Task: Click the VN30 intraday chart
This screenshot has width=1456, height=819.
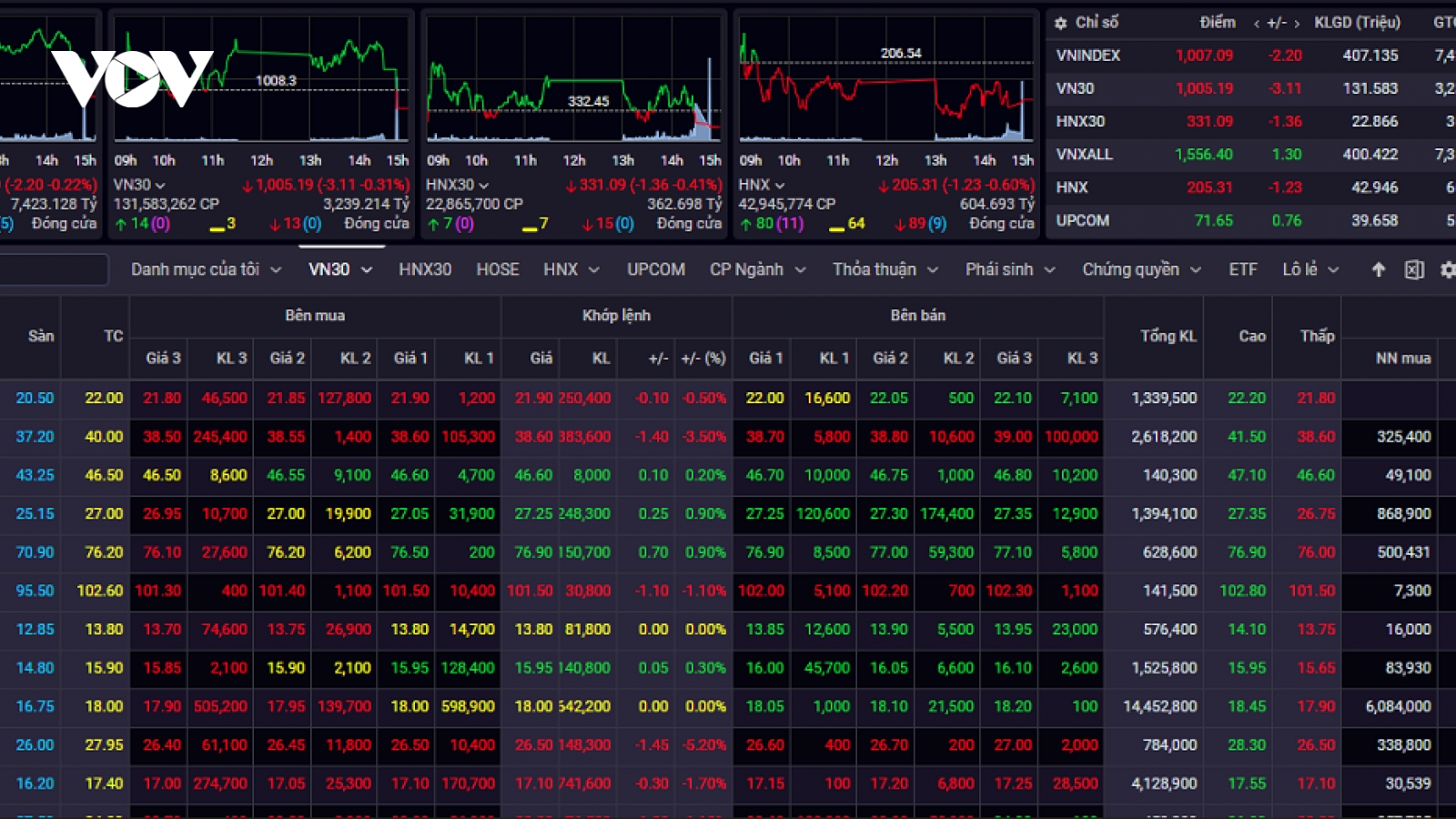Action: (261, 80)
